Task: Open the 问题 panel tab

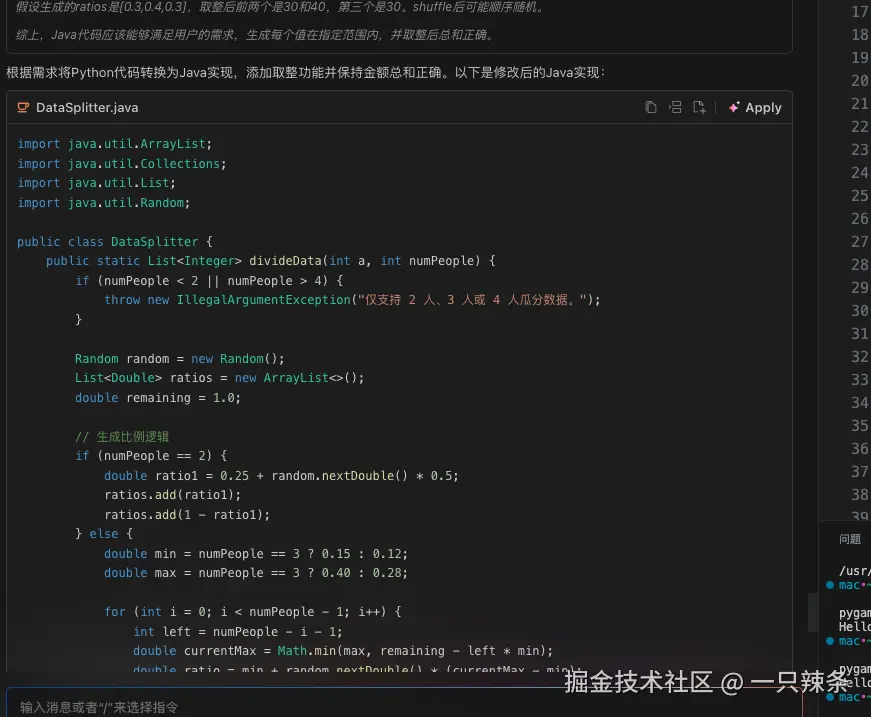Action: point(848,538)
